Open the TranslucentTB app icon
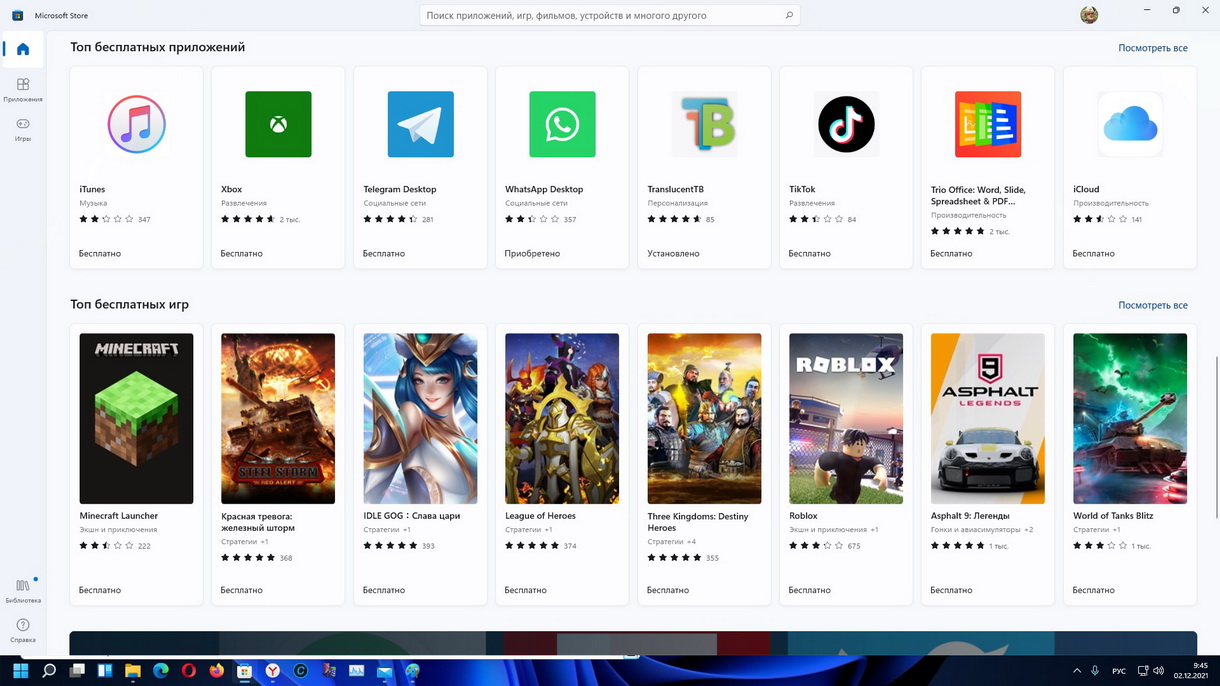The width and height of the screenshot is (1220, 686). click(704, 124)
